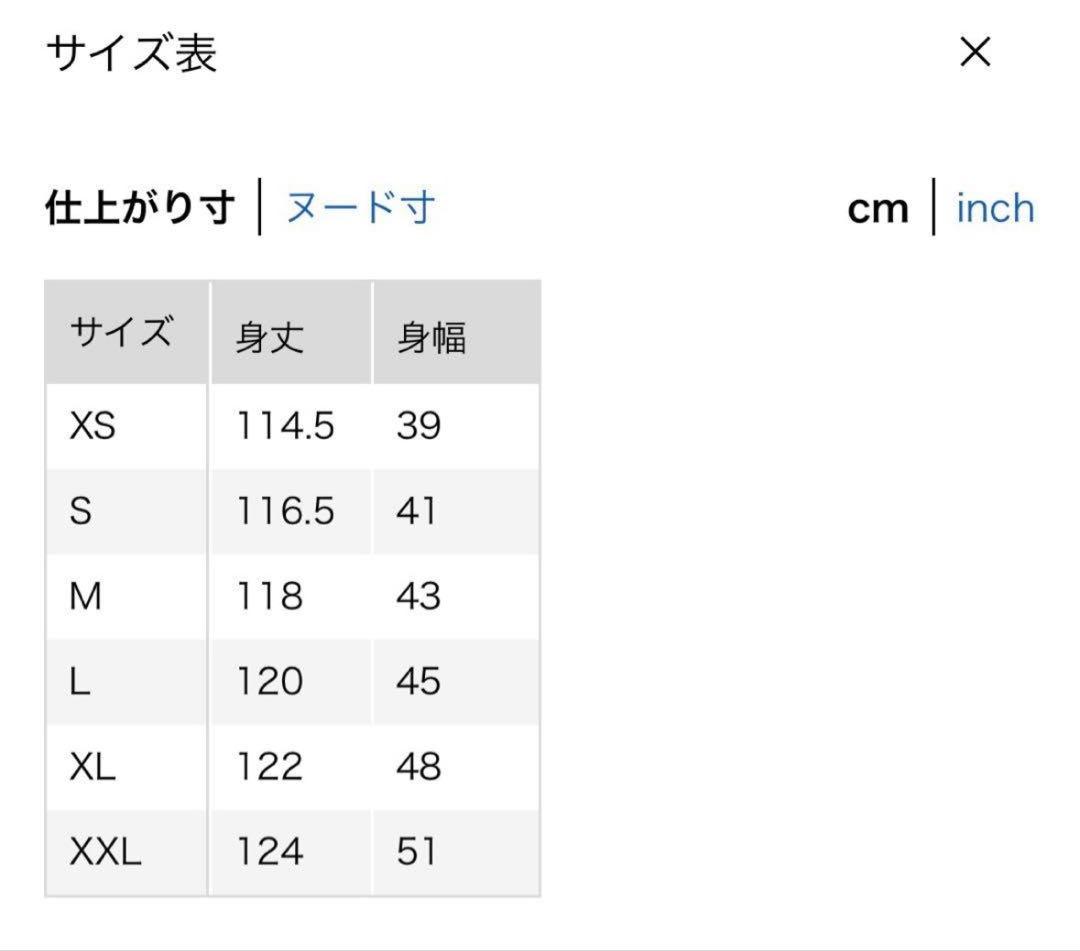Viewport: 1080px width, 951px height.
Task: Select the S size row
Action: [x=293, y=512]
